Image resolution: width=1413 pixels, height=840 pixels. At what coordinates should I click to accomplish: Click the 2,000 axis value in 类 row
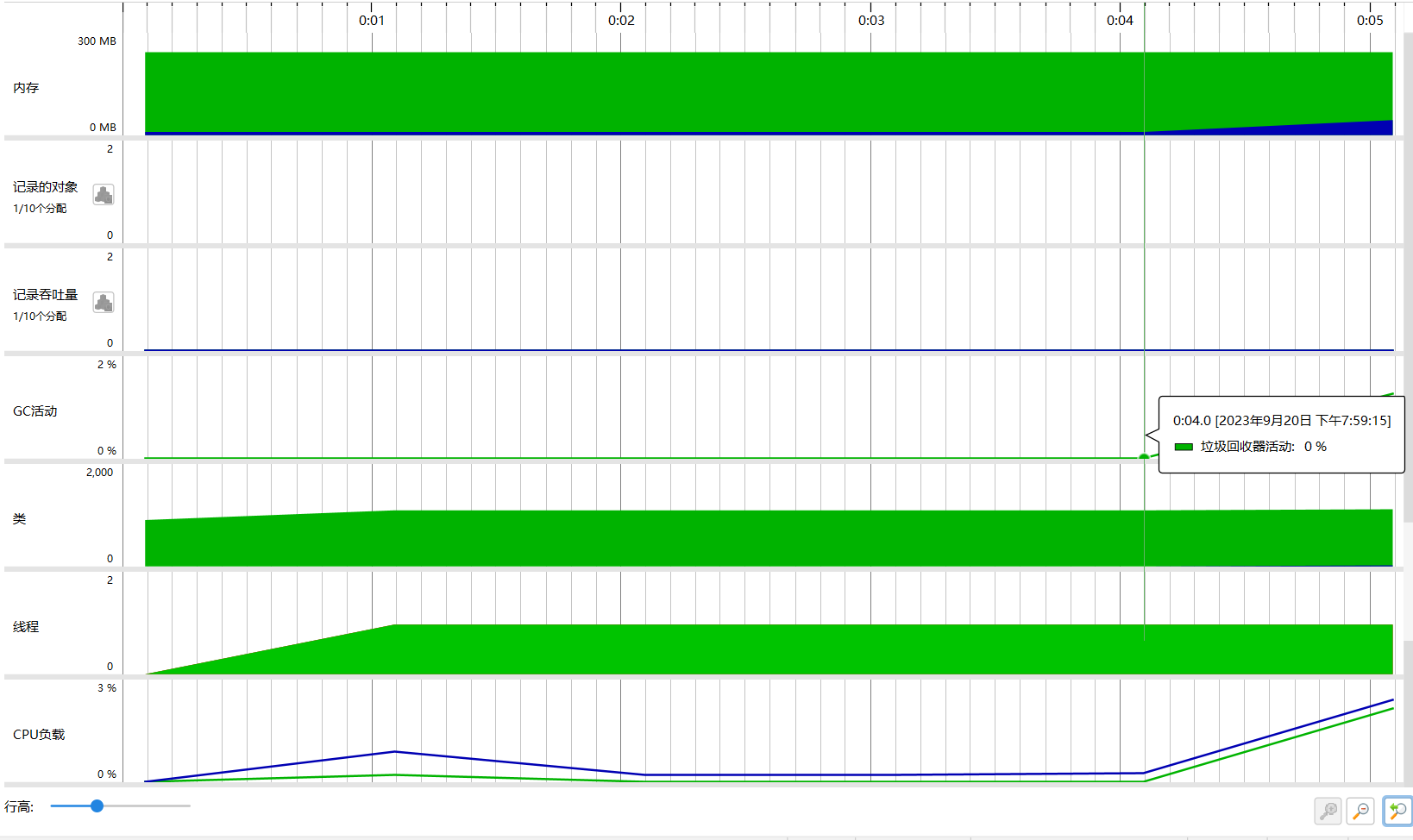99,473
